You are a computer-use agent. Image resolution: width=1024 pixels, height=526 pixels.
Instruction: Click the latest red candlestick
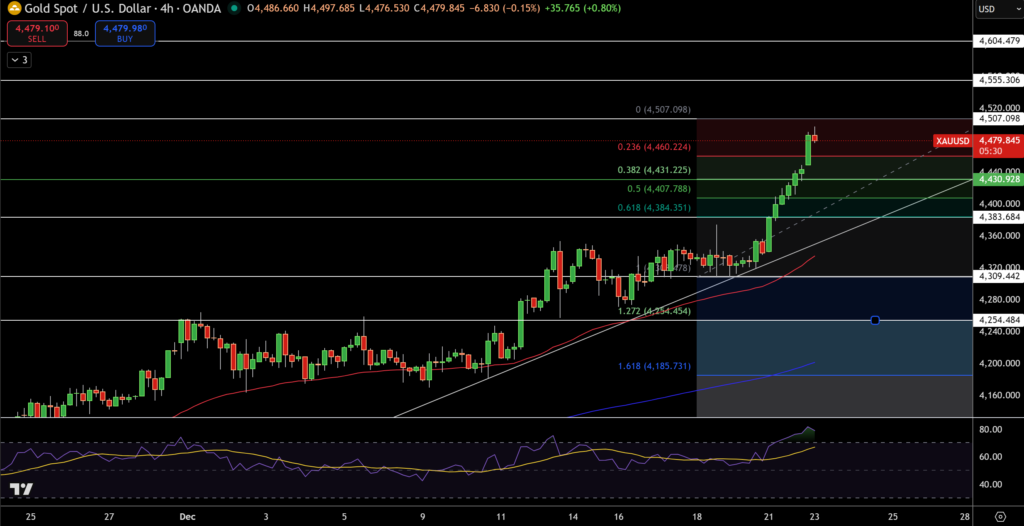coord(815,137)
